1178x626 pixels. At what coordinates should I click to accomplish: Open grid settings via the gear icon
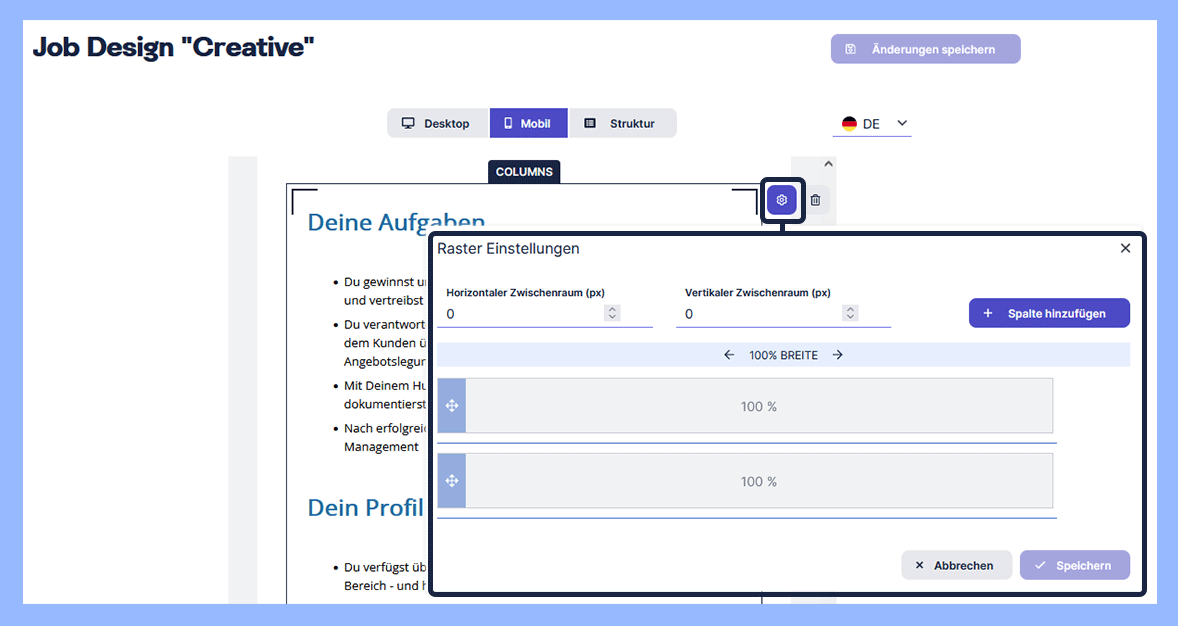pos(783,200)
